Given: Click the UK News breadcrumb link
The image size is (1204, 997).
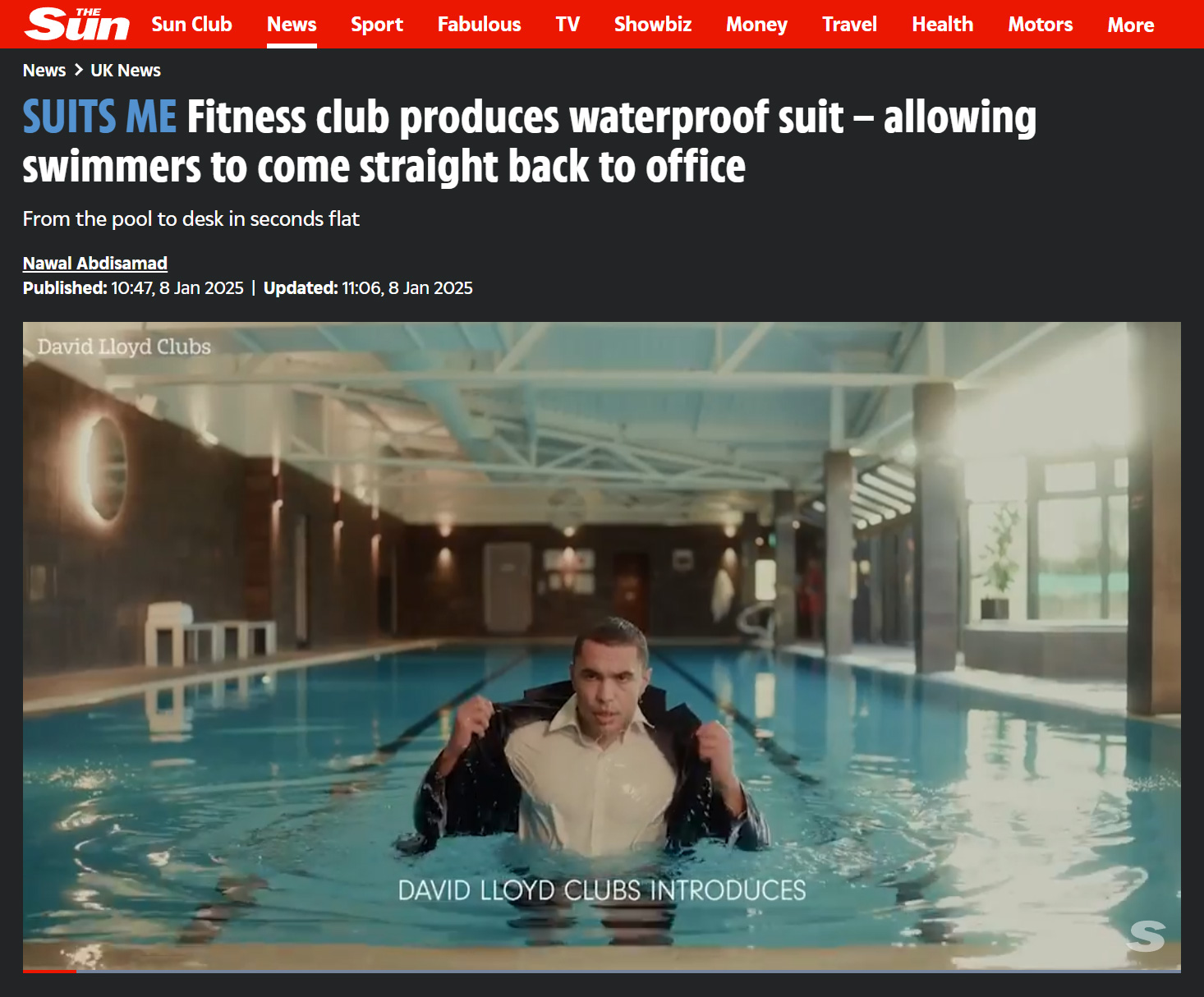Looking at the screenshot, I should pyautogui.click(x=126, y=71).
